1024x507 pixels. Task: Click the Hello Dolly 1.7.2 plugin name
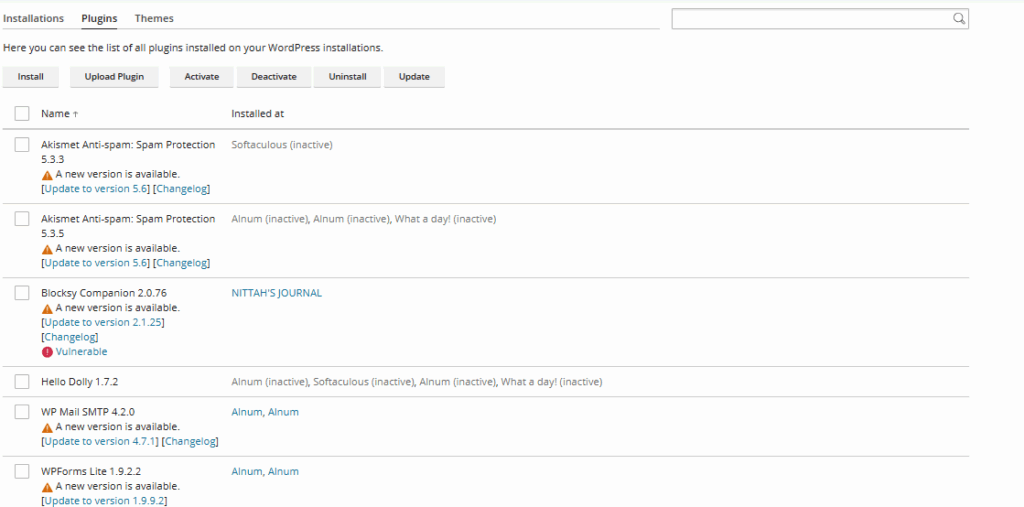point(80,382)
